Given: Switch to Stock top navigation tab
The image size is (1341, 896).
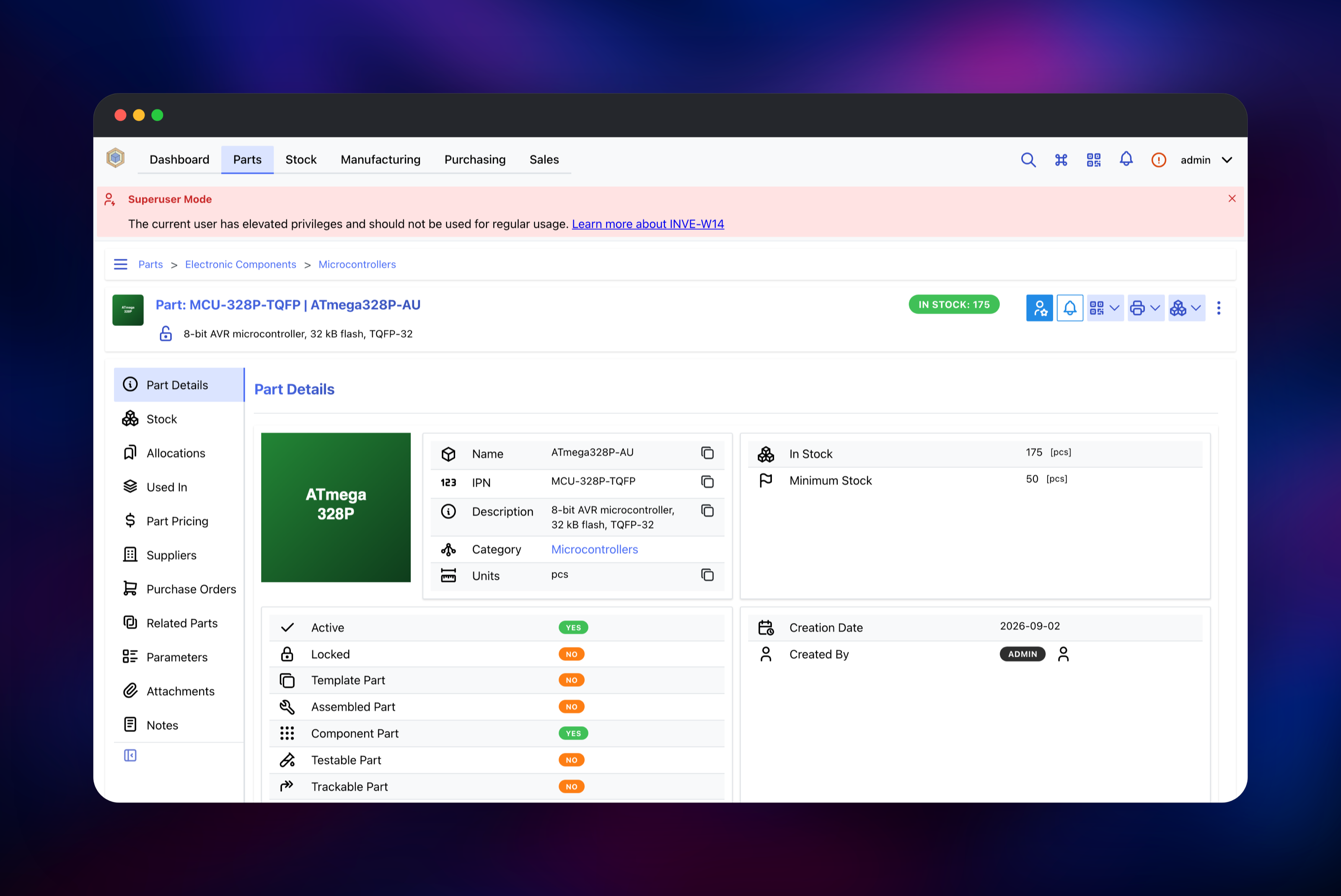Looking at the screenshot, I should tap(300, 160).
